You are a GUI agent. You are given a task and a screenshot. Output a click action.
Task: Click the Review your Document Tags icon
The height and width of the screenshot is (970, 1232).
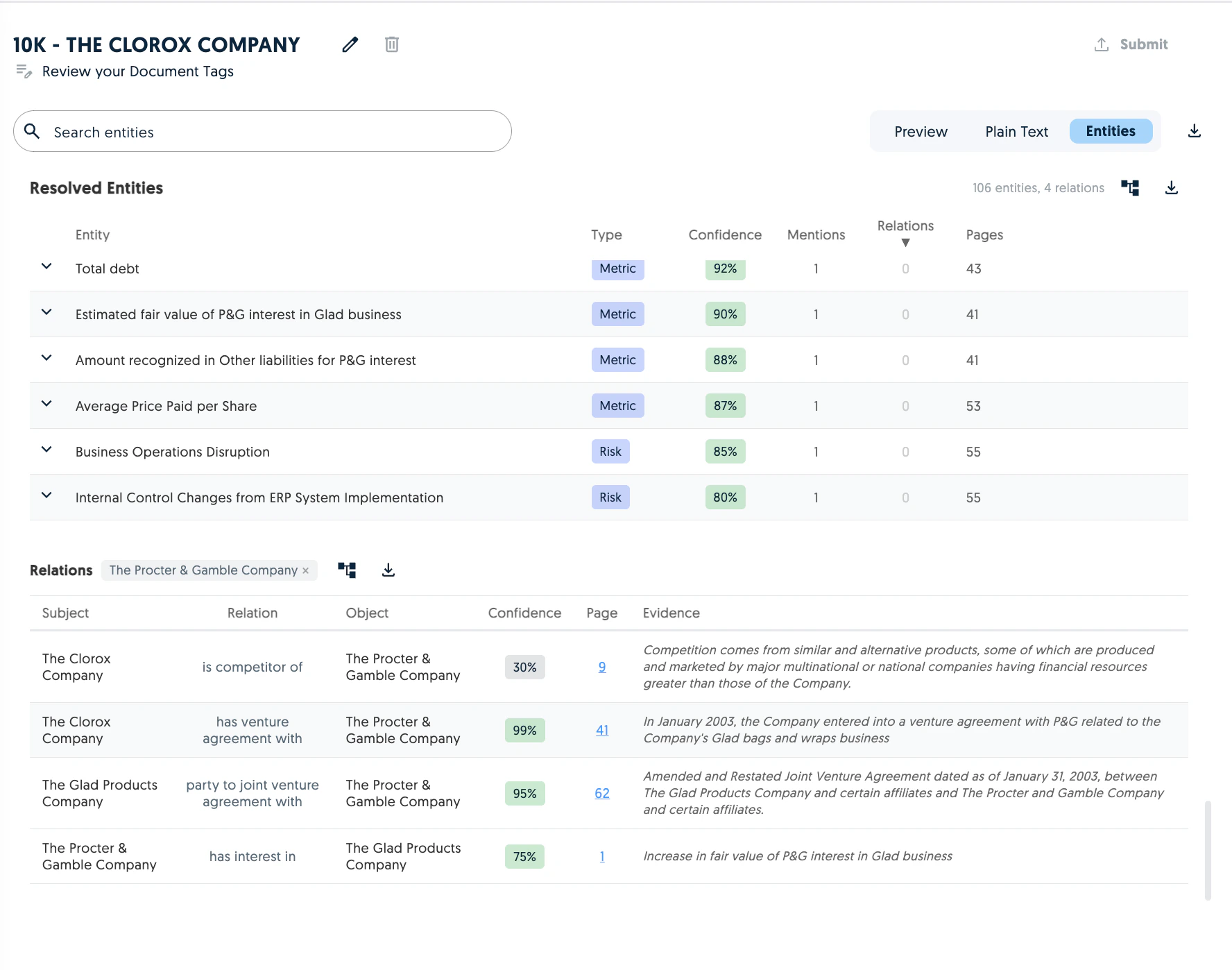click(x=24, y=71)
